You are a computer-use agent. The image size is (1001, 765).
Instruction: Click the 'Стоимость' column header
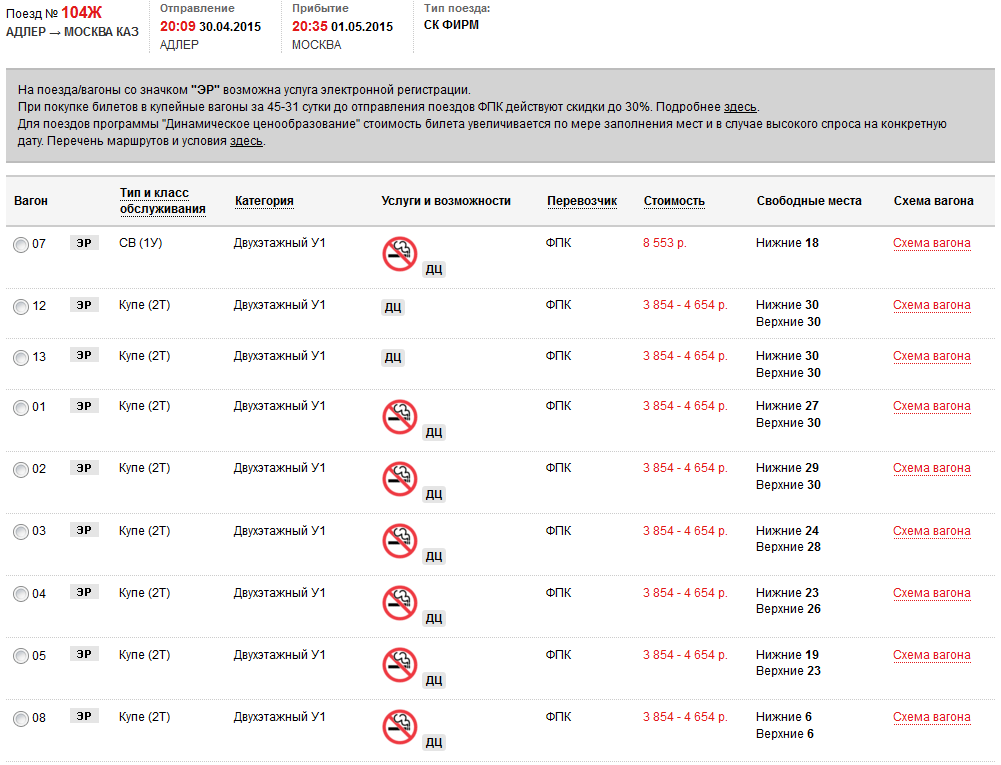coord(674,201)
